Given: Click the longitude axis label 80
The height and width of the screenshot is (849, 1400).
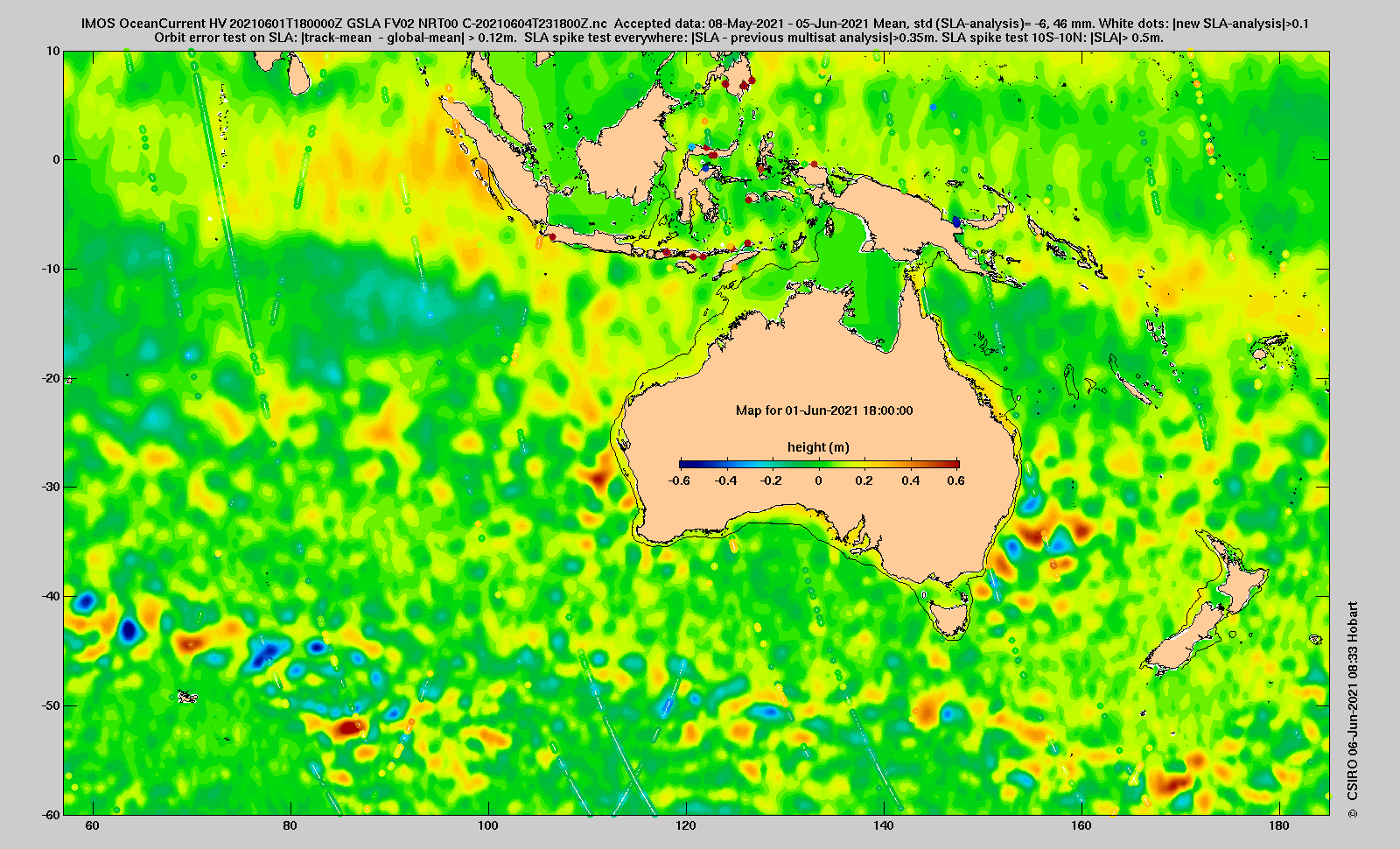Looking at the screenshot, I should [x=290, y=826].
